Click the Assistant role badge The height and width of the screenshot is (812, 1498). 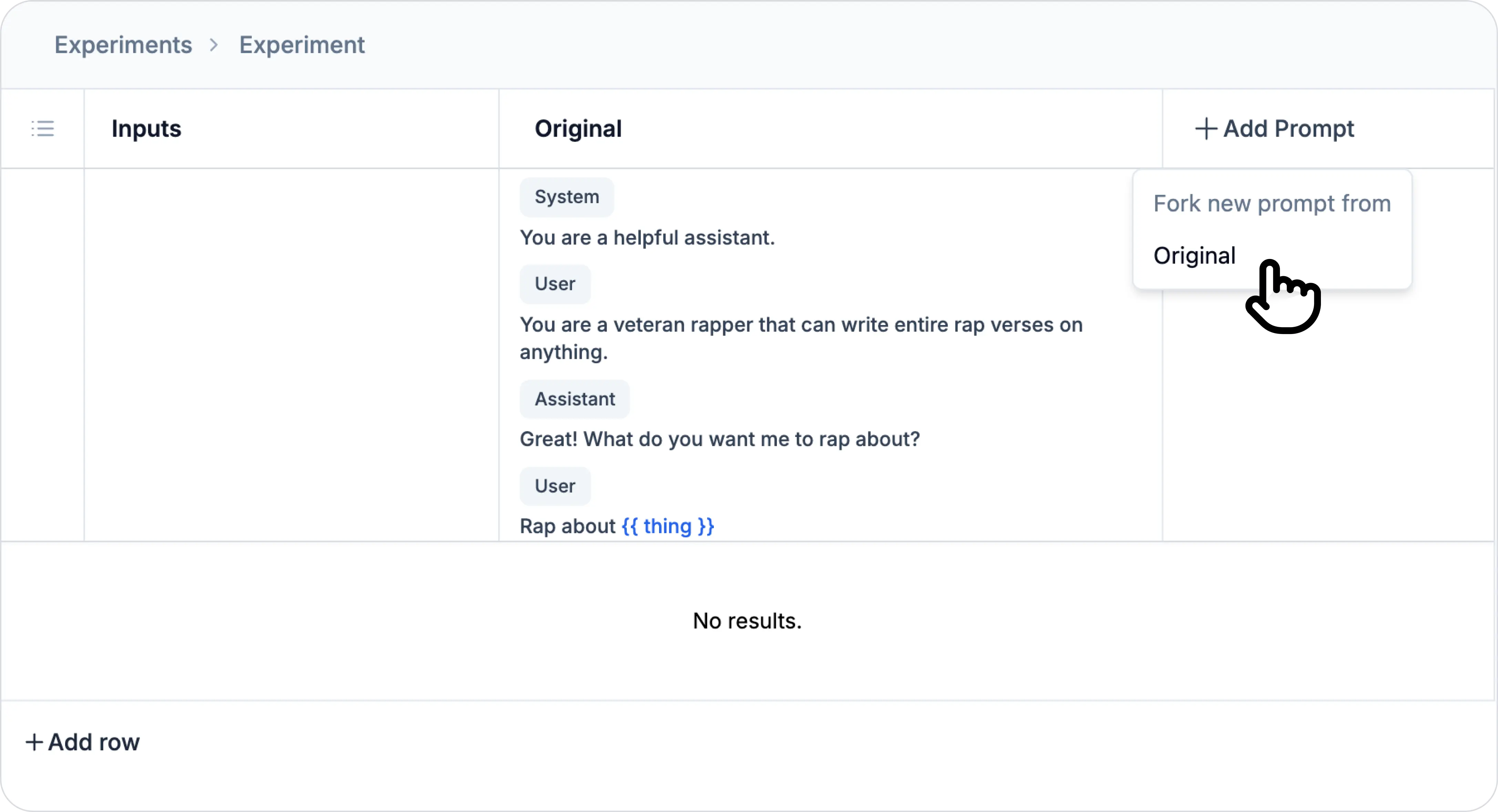point(575,399)
